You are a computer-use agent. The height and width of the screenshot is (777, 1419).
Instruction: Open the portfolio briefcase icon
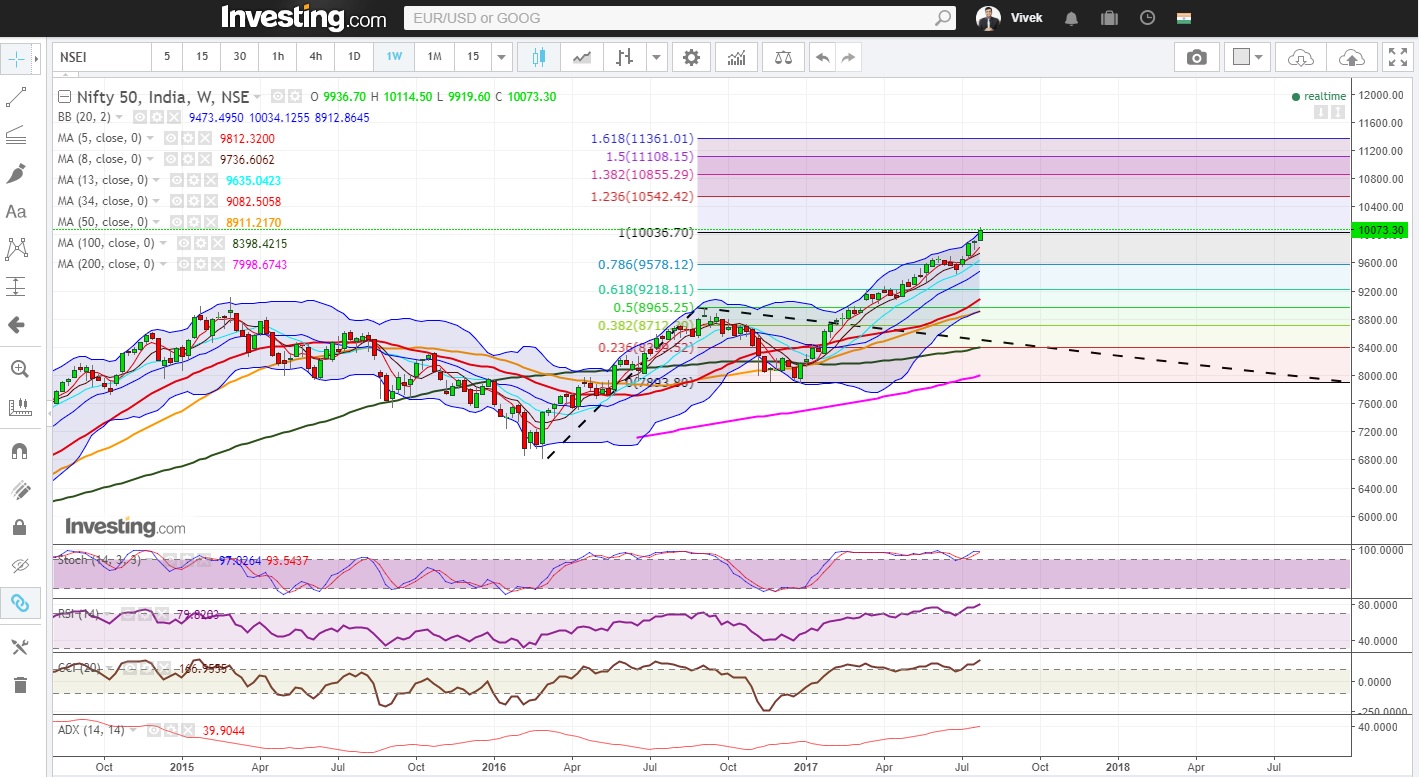(1108, 18)
